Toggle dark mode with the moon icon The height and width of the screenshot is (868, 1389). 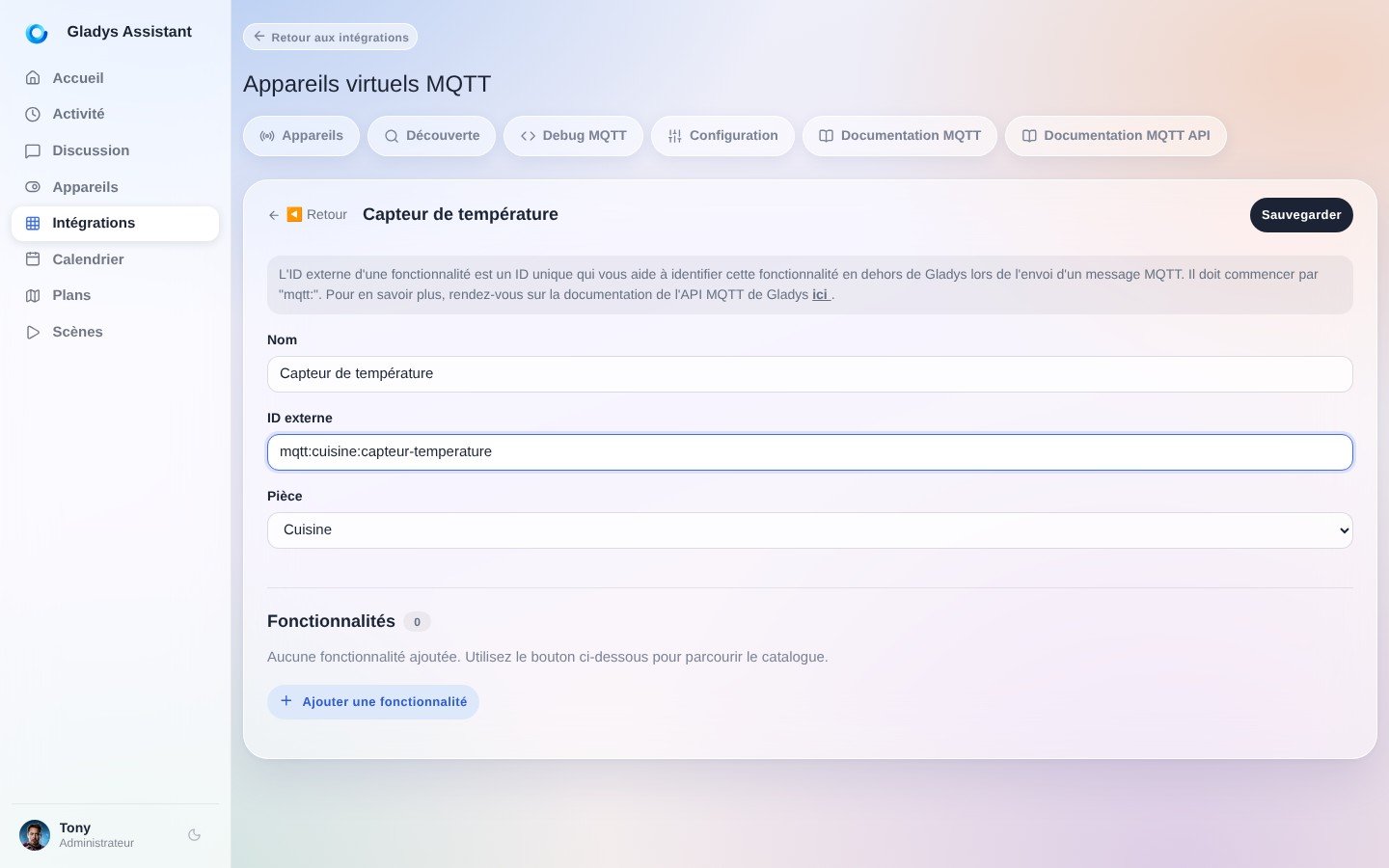click(194, 835)
